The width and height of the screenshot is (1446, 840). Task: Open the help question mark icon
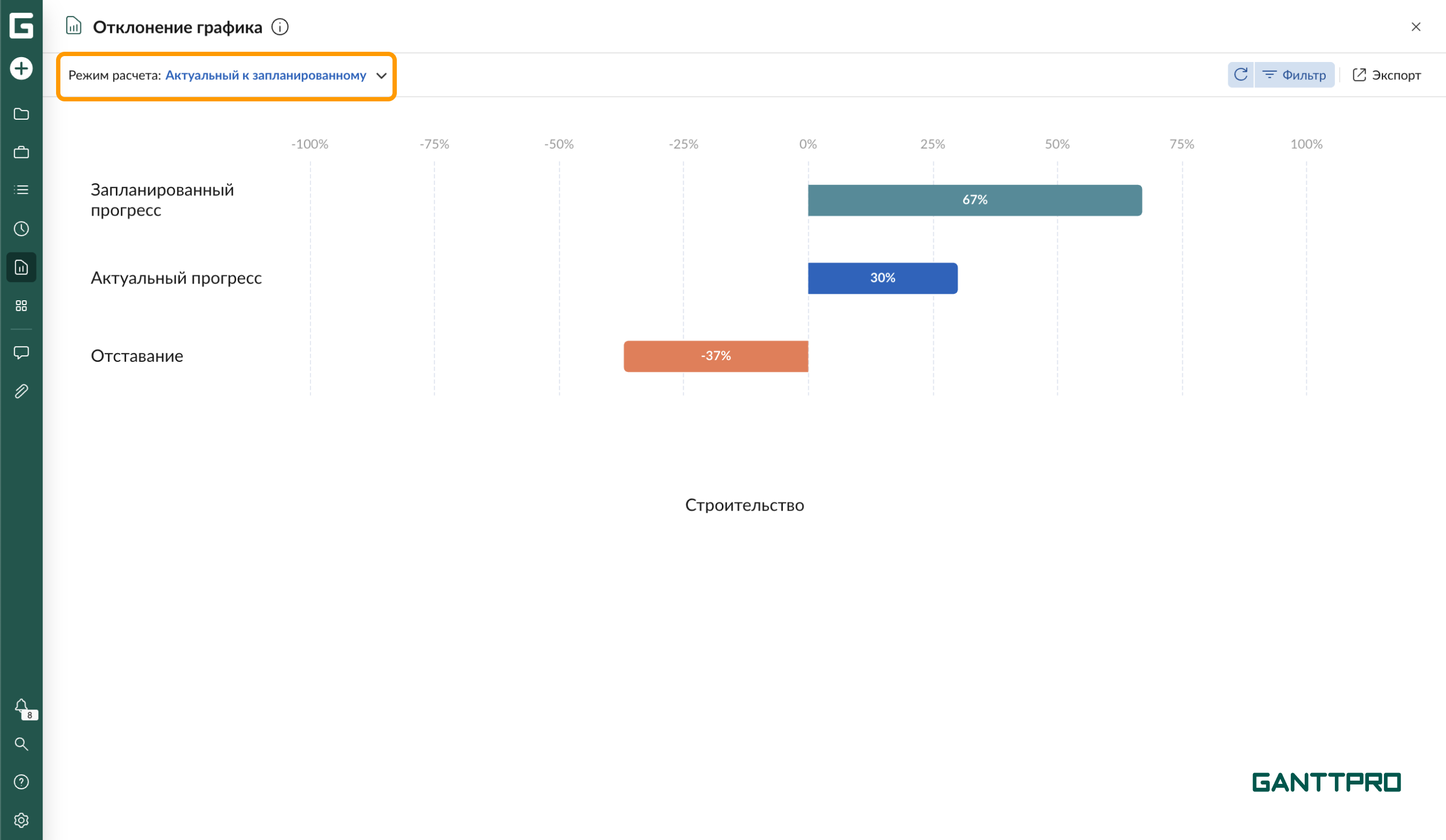(x=21, y=782)
